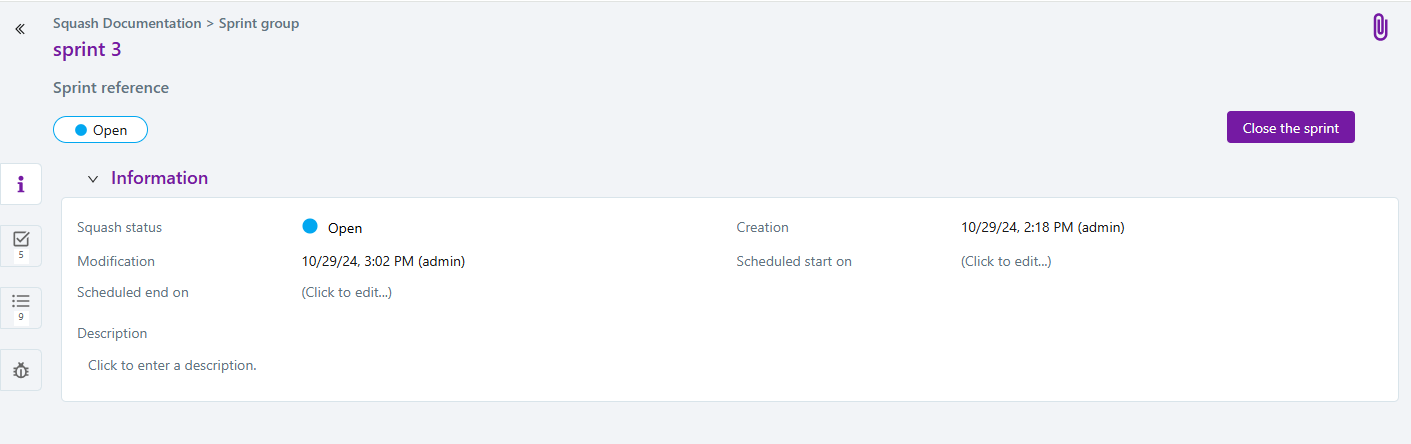Click the Open value of Squash status
The width and height of the screenshot is (1411, 444).
(345, 228)
